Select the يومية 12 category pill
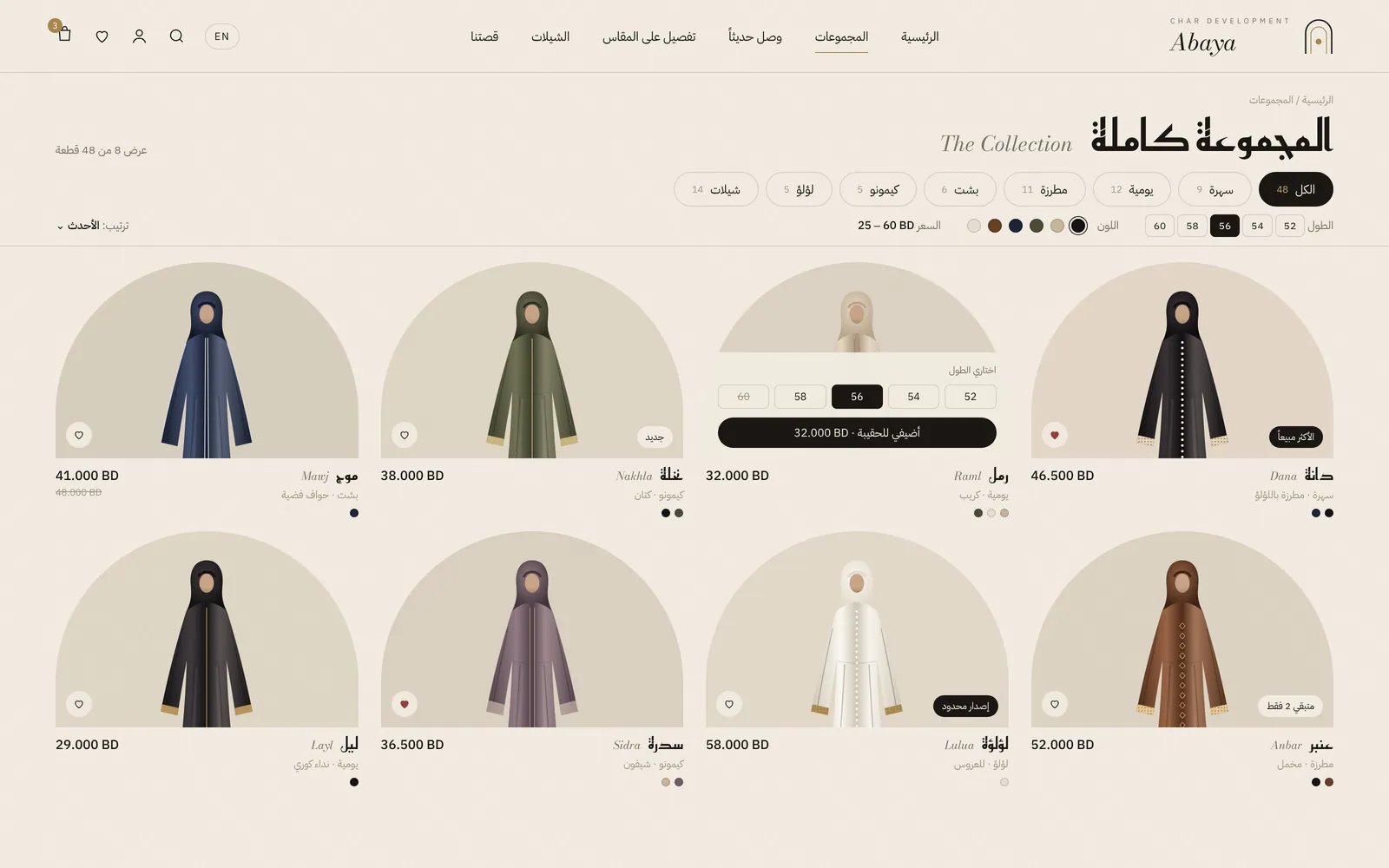The image size is (1389, 868). (x=1131, y=189)
